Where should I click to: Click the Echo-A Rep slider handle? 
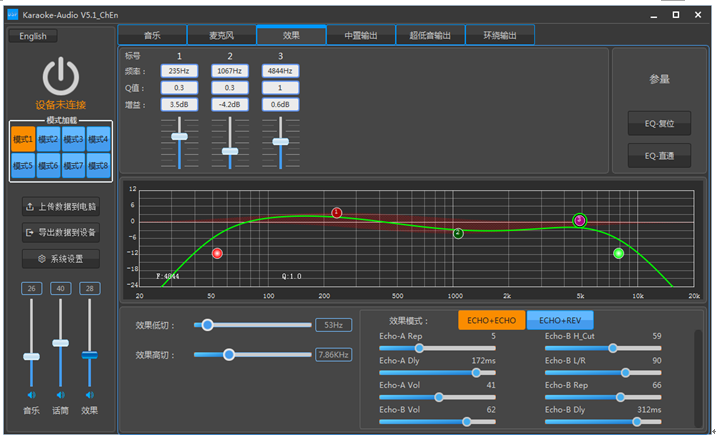(419, 348)
